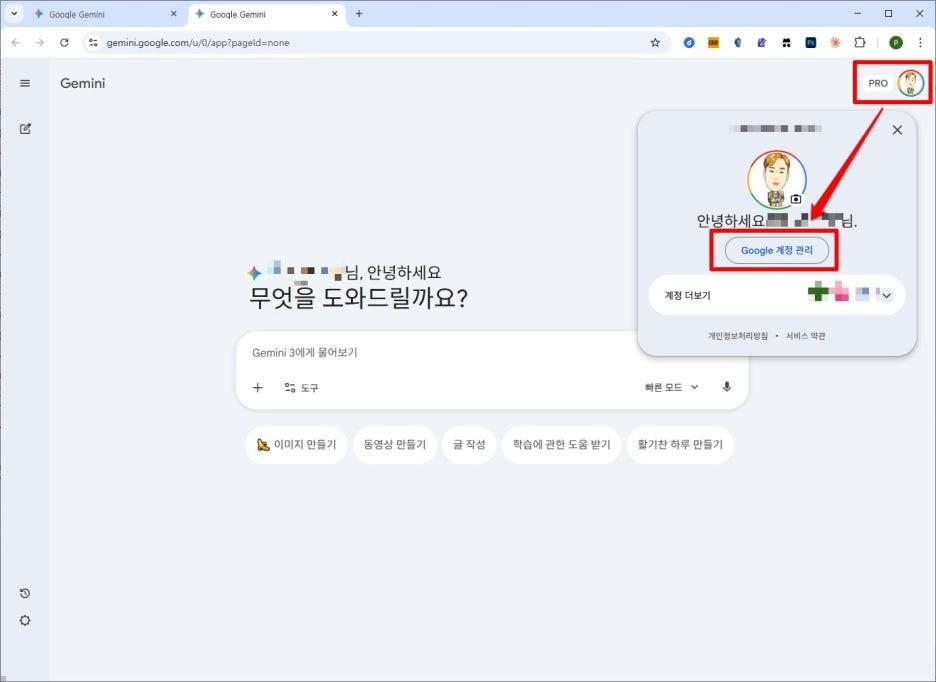The height and width of the screenshot is (682, 936).
Task: Click the camera icon on profile picture
Action: coord(796,199)
